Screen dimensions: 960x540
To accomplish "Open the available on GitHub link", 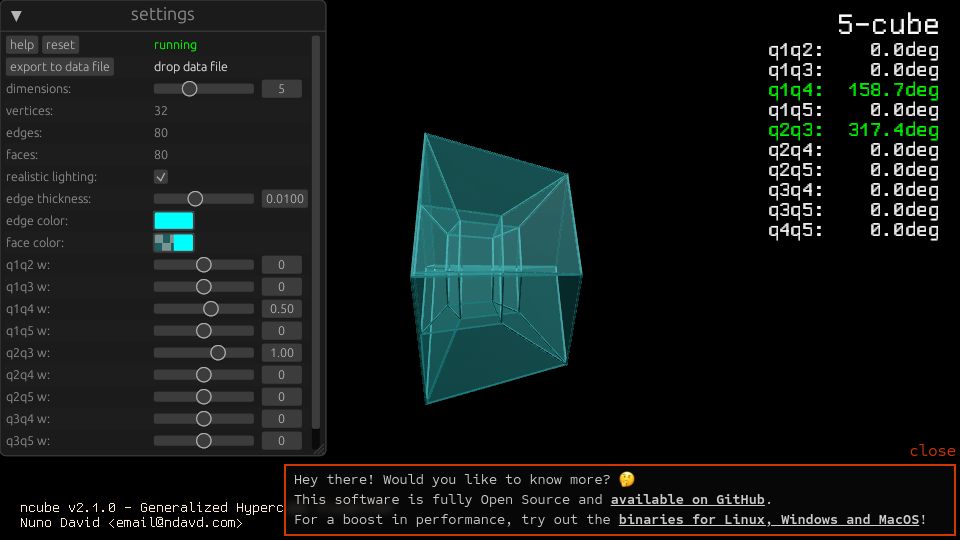I will [x=688, y=500].
